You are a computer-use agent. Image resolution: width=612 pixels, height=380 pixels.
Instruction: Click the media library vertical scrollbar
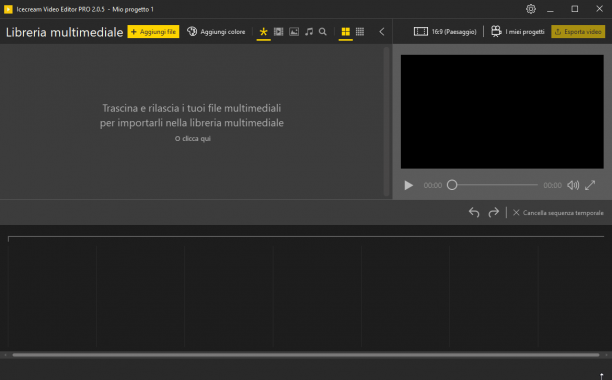[x=386, y=121]
